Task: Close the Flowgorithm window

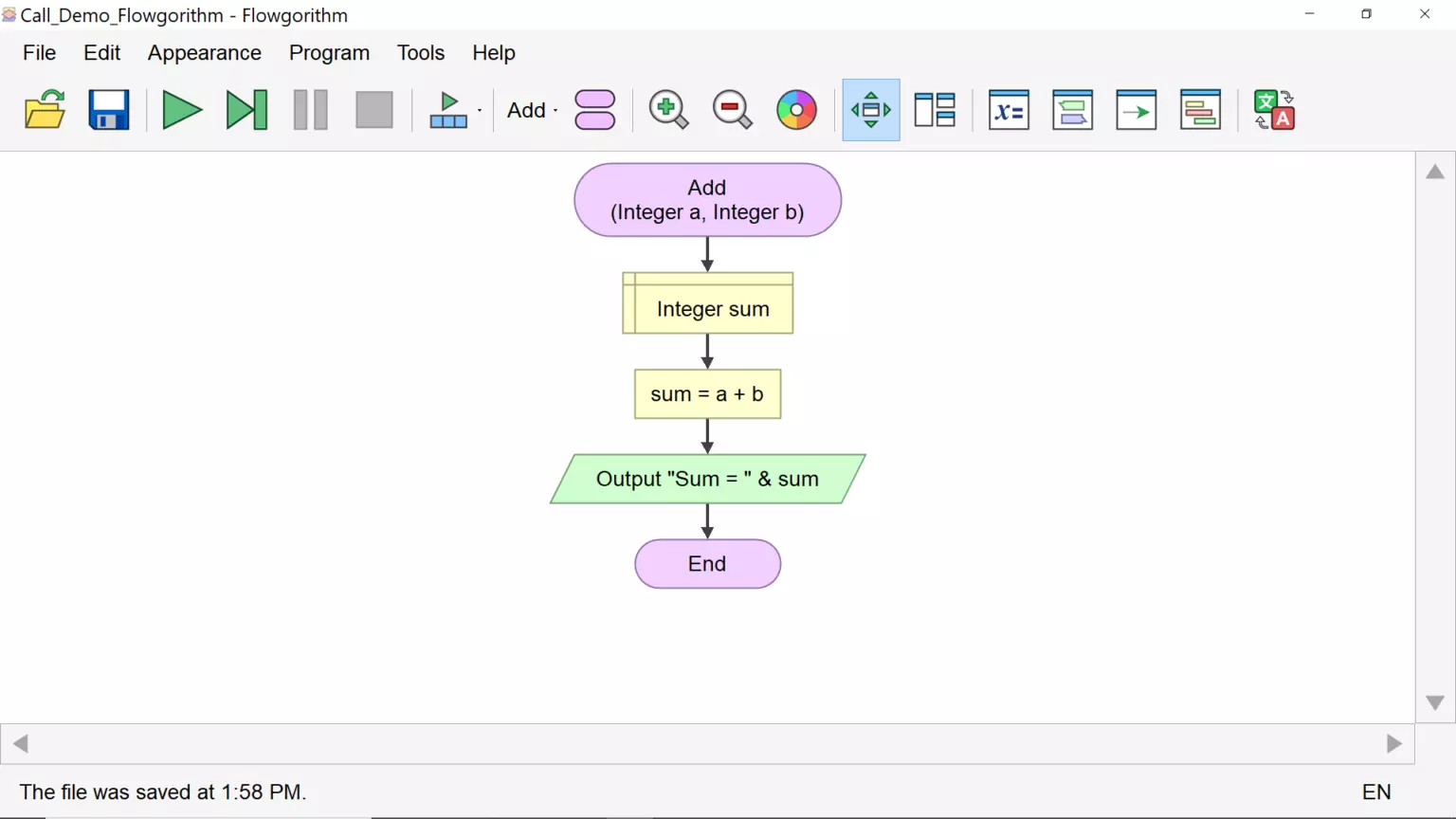Action: (1425, 14)
